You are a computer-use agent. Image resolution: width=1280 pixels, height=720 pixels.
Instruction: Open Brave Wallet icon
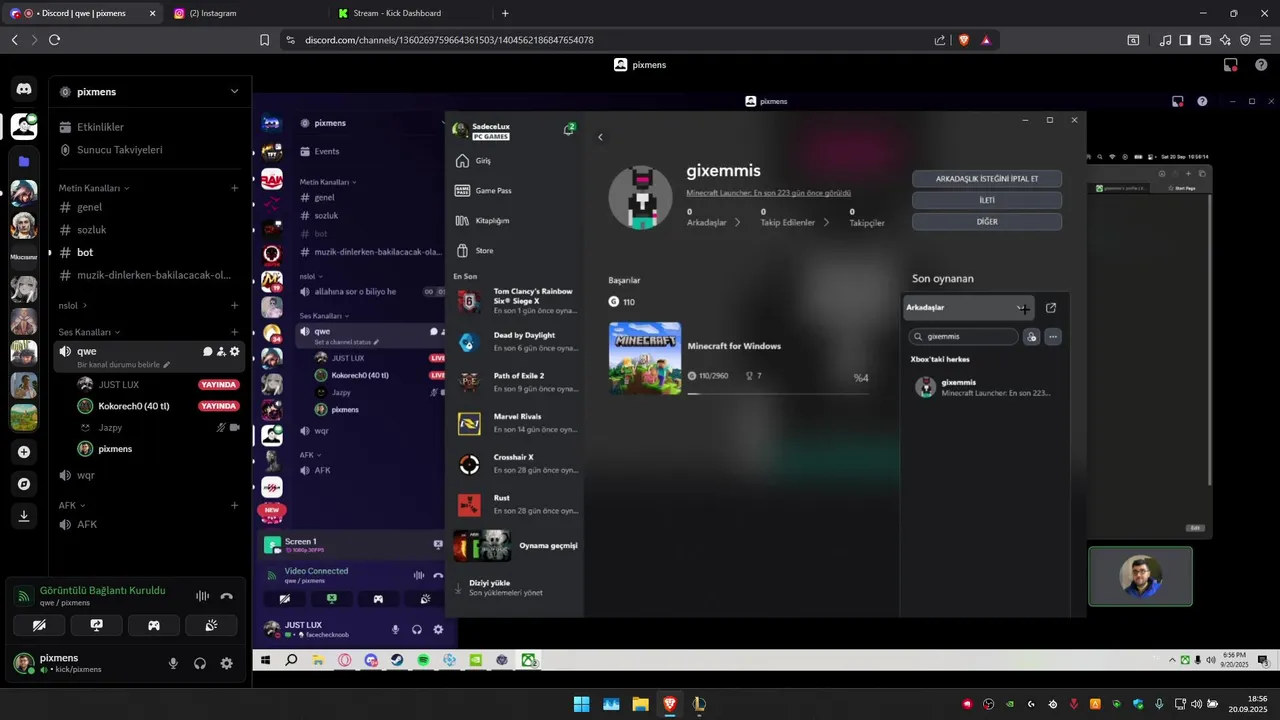point(1205,40)
